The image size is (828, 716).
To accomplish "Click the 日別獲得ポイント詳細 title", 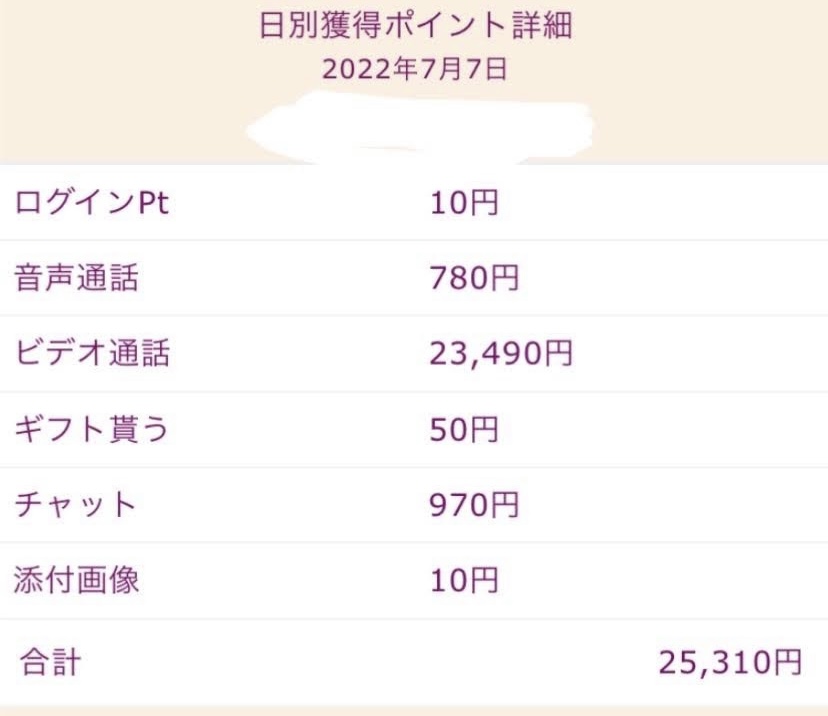I will click(x=416, y=25).
